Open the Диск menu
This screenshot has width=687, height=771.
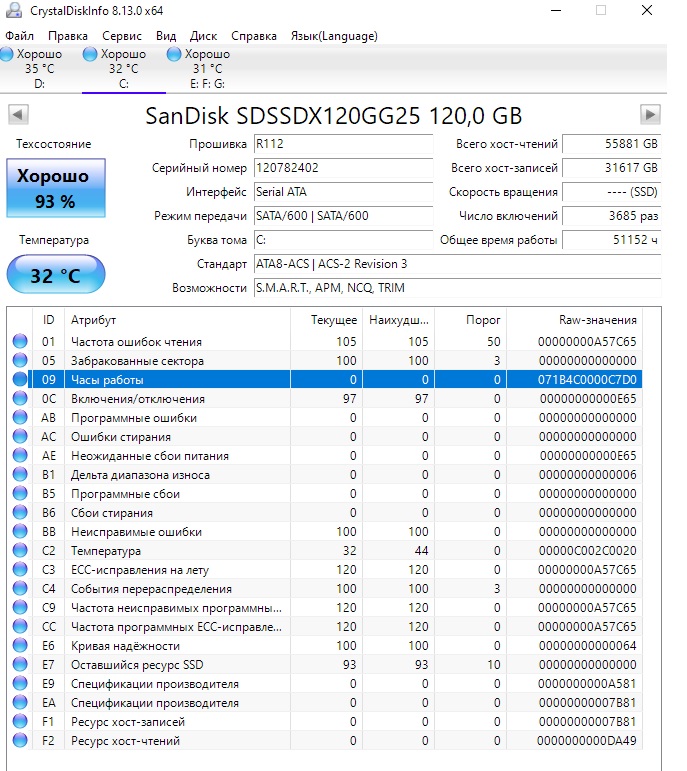pos(203,36)
